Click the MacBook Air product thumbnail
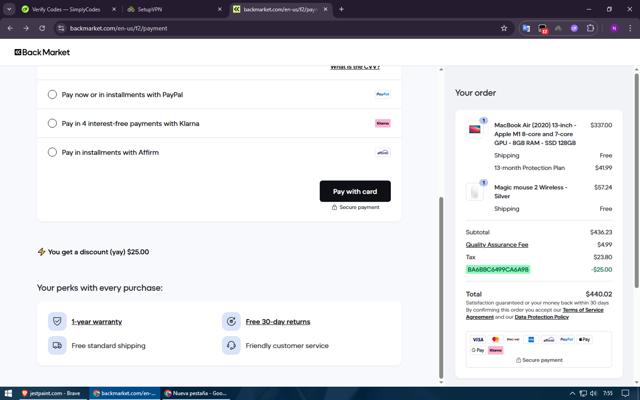The width and height of the screenshot is (640, 400). 475,129
